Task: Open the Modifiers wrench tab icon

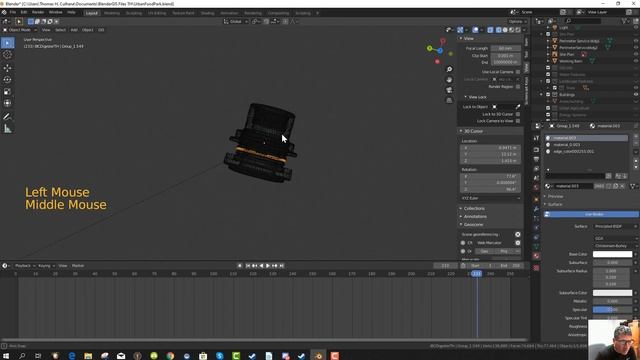Action: coord(536,209)
